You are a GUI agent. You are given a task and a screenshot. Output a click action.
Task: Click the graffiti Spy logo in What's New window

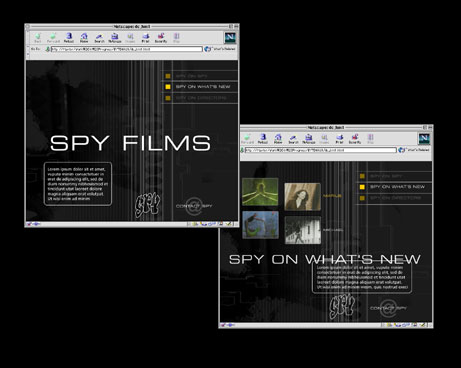342,307
